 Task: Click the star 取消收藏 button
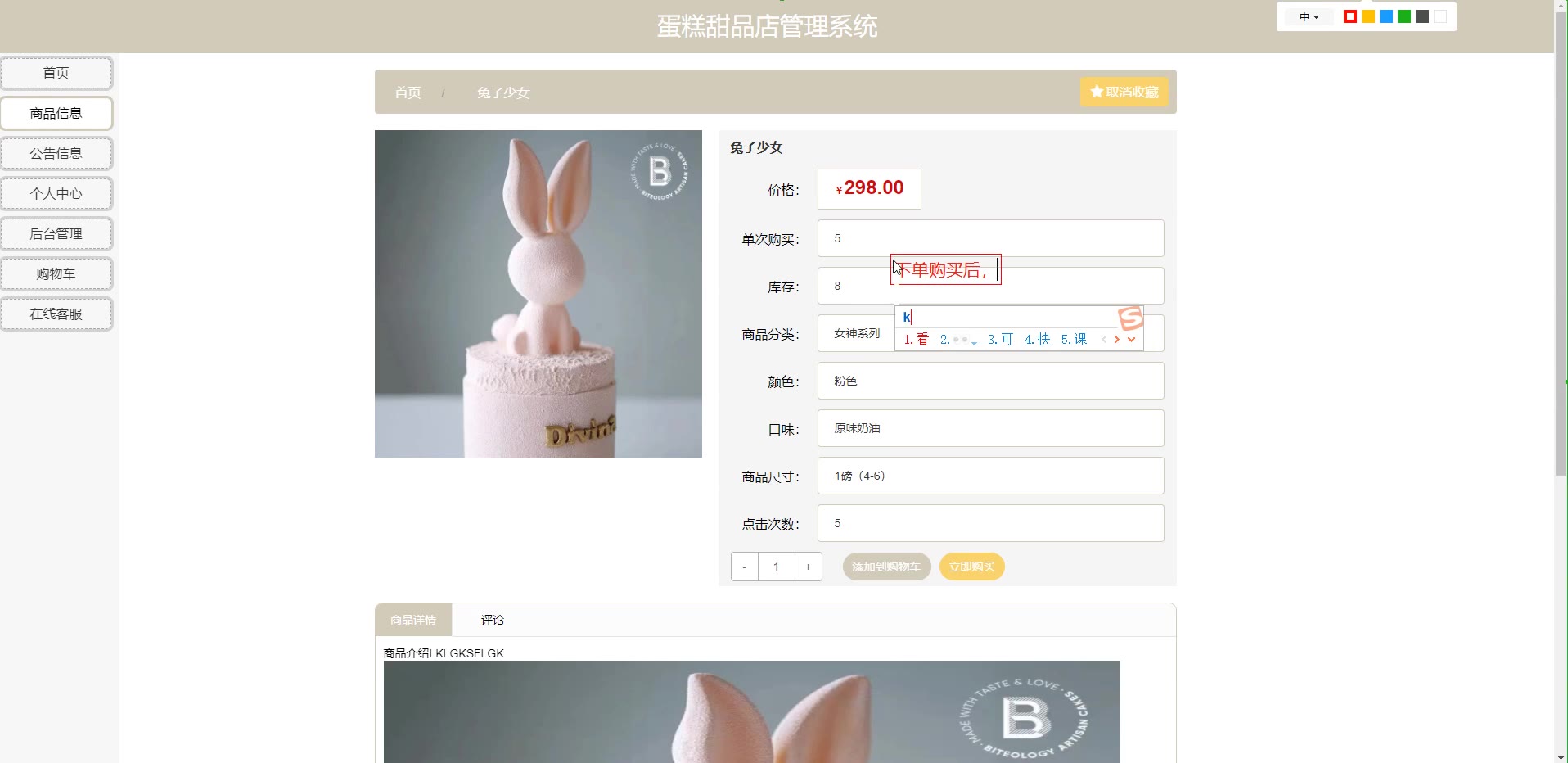(1124, 92)
